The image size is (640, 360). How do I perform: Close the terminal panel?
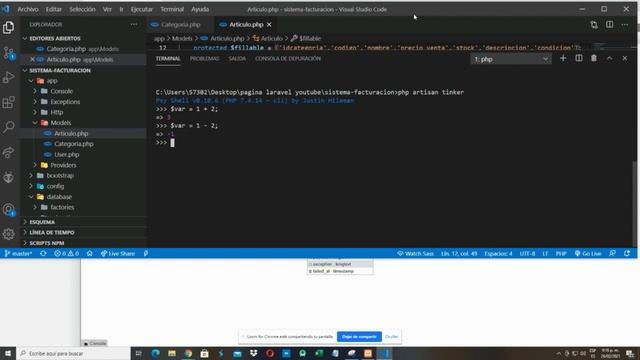pos(625,58)
